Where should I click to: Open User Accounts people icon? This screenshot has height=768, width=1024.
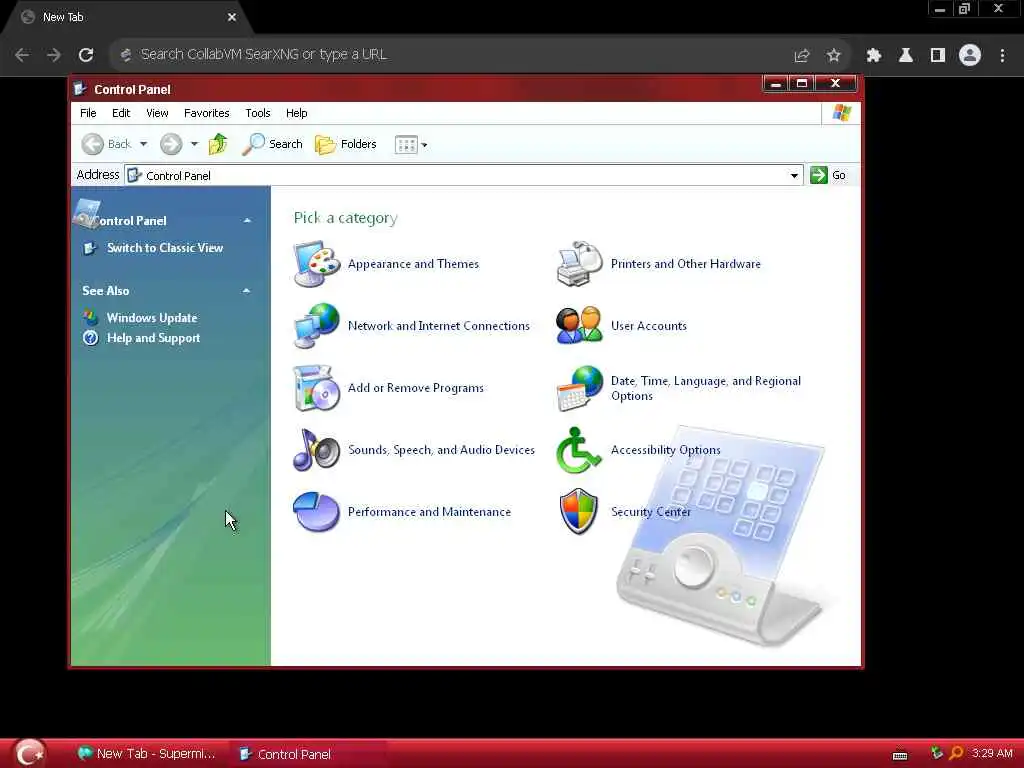point(579,326)
